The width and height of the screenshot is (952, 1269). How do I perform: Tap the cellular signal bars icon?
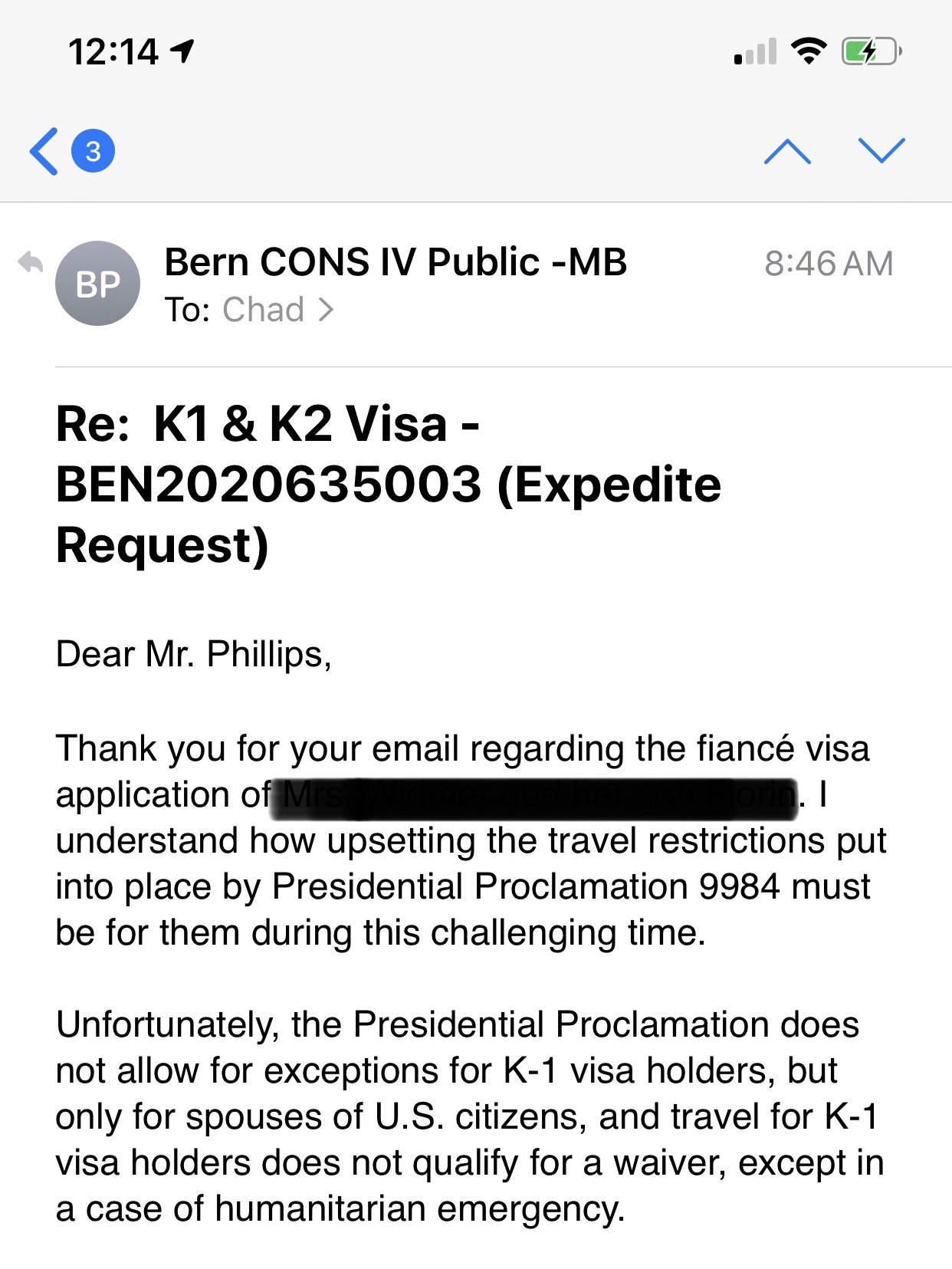(755, 52)
